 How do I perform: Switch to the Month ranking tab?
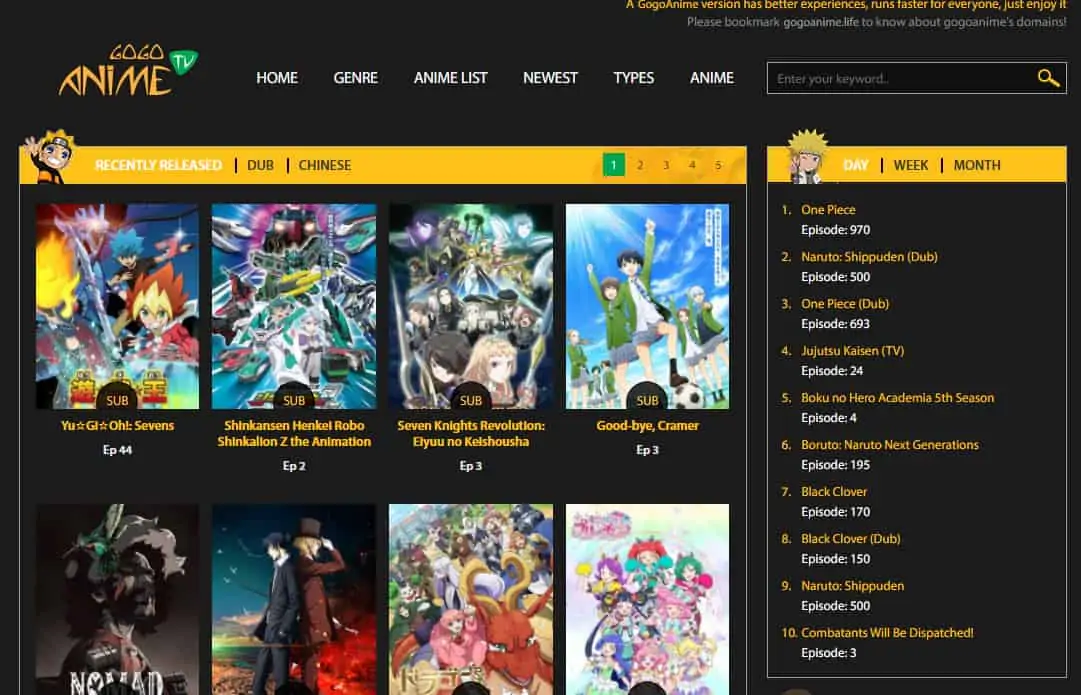tap(977, 165)
